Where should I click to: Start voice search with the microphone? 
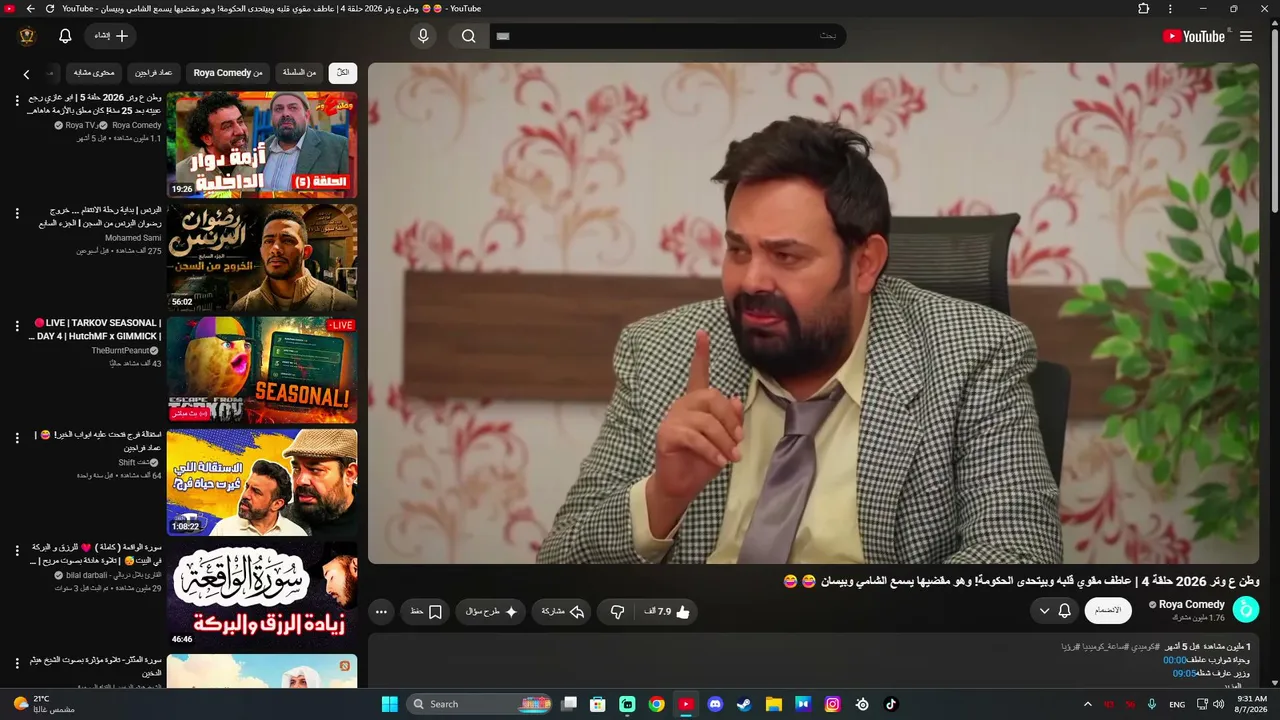423,36
